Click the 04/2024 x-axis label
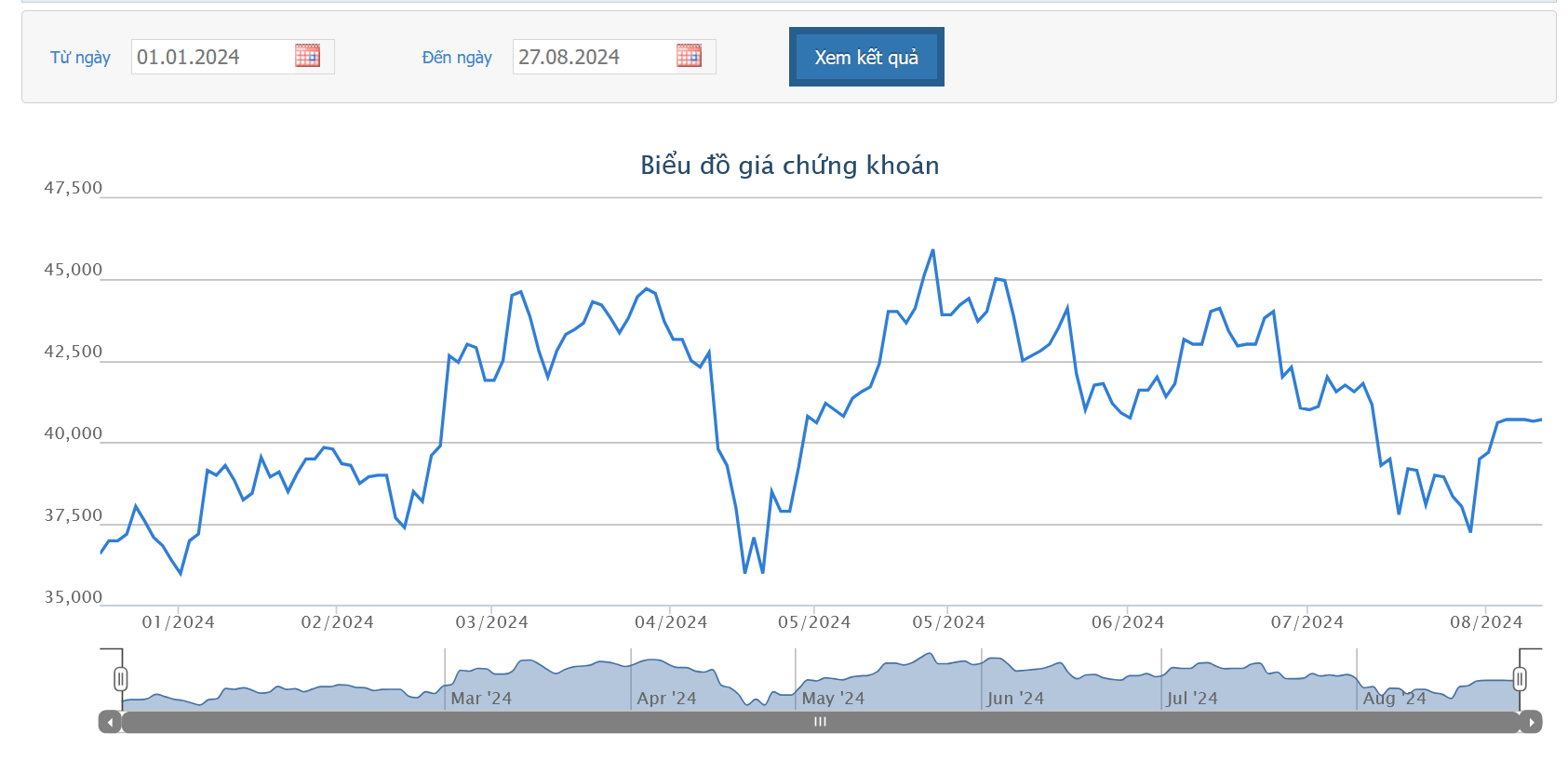Image resolution: width=1568 pixels, height=760 pixels. click(671, 622)
